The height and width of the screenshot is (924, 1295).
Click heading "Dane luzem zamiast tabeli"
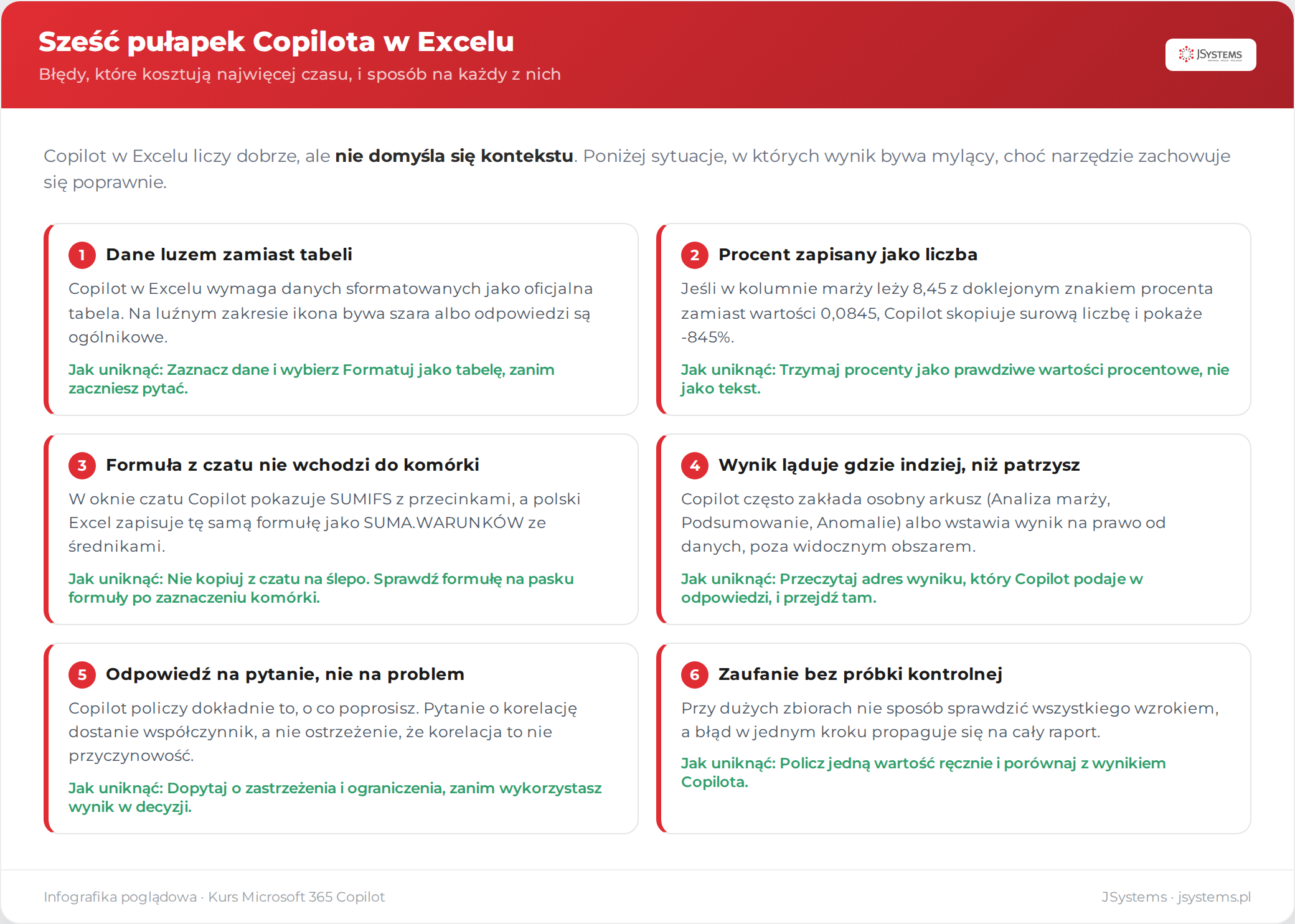click(x=229, y=255)
